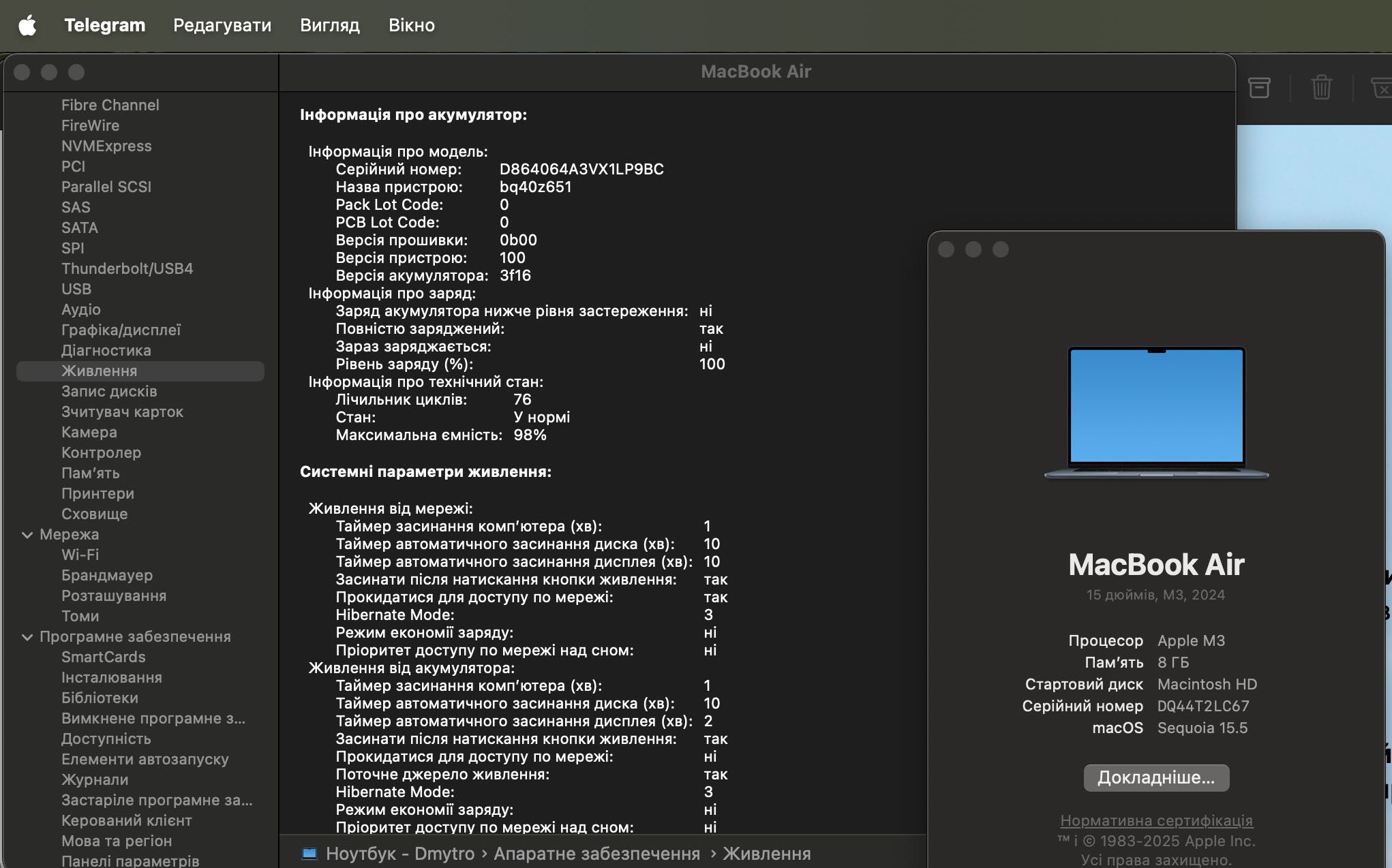Close the About This Mac window

pos(946,249)
